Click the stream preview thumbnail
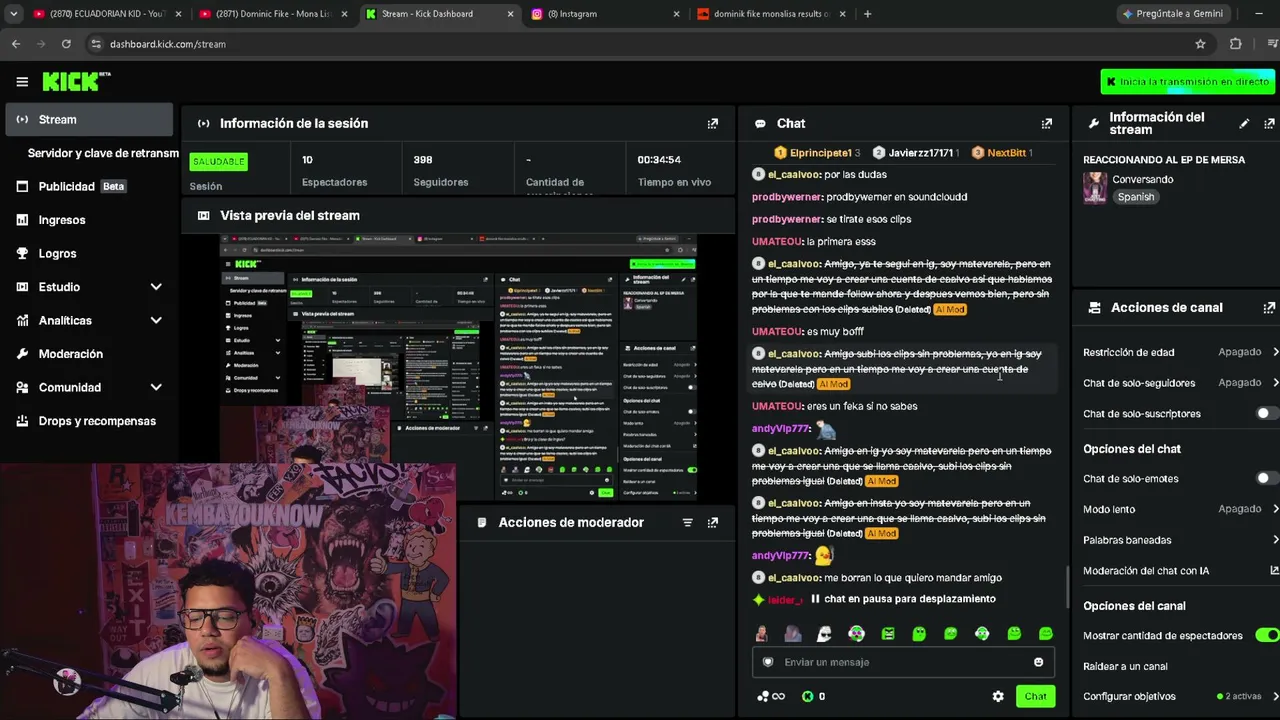 (458, 368)
